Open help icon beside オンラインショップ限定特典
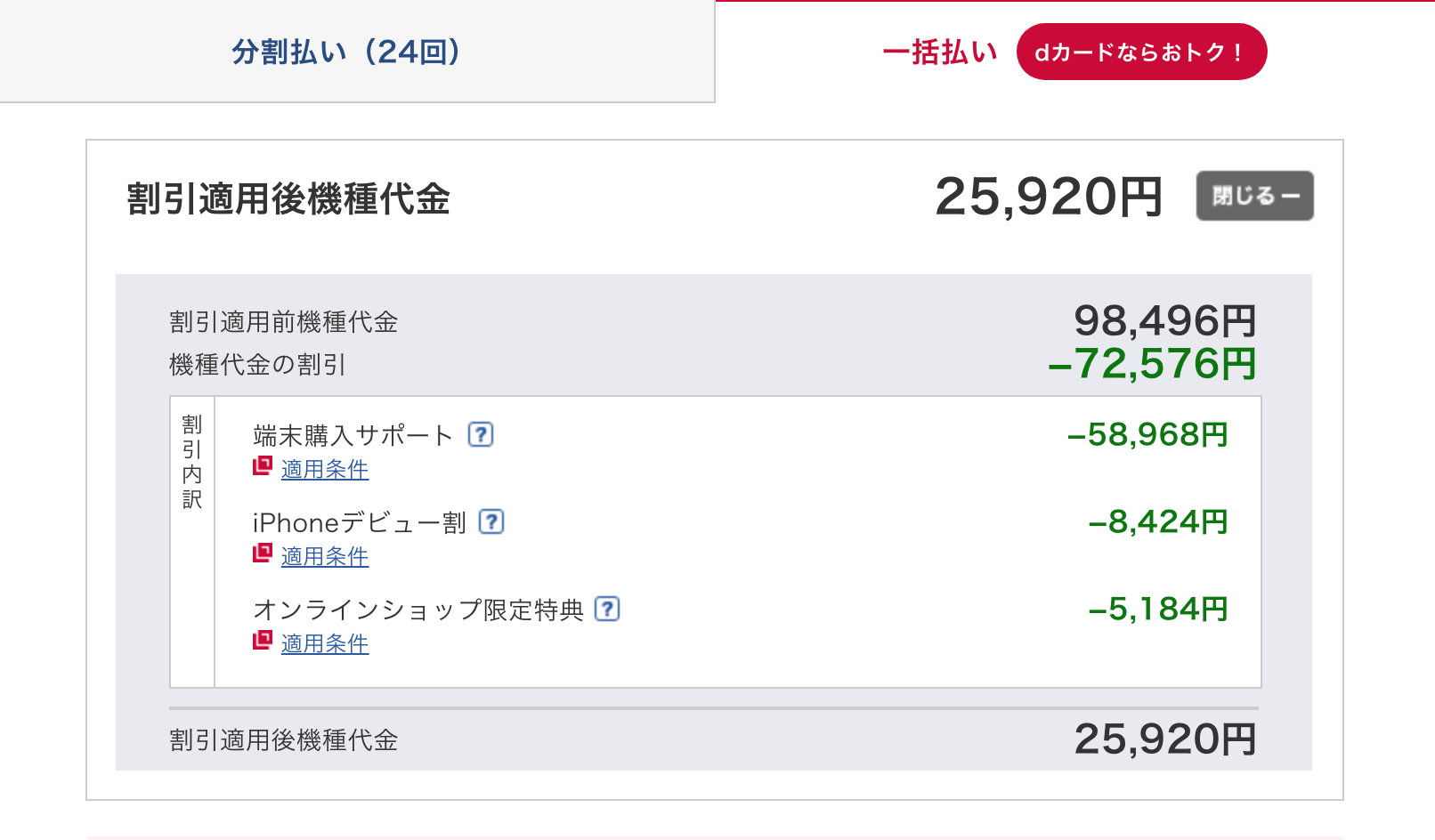This screenshot has height=840, width=1435. click(607, 609)
